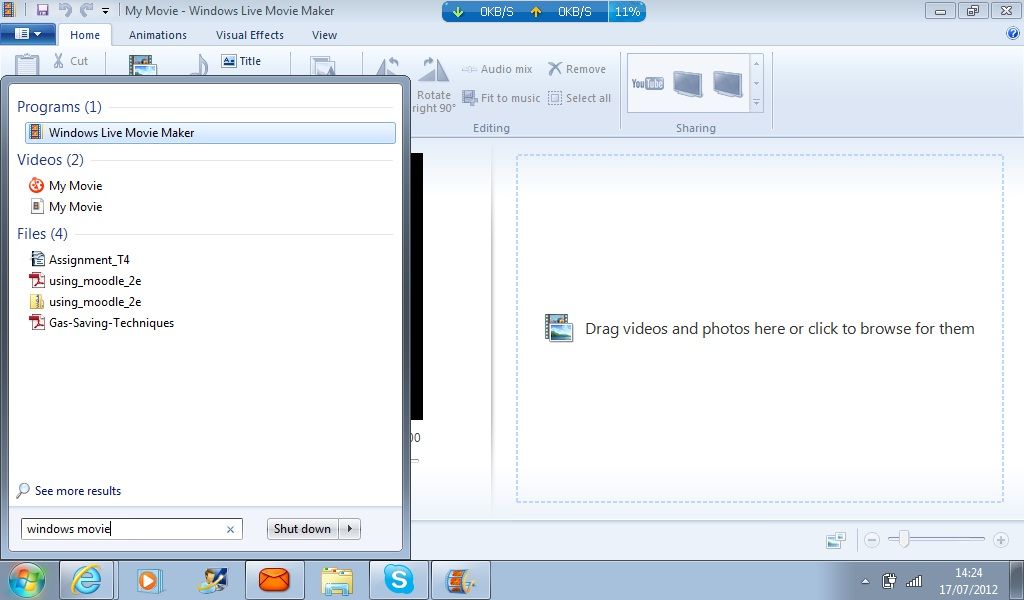Click the first monitor sharing option icon
This screenshot has height=600, width=1024.
click(688, 84)
